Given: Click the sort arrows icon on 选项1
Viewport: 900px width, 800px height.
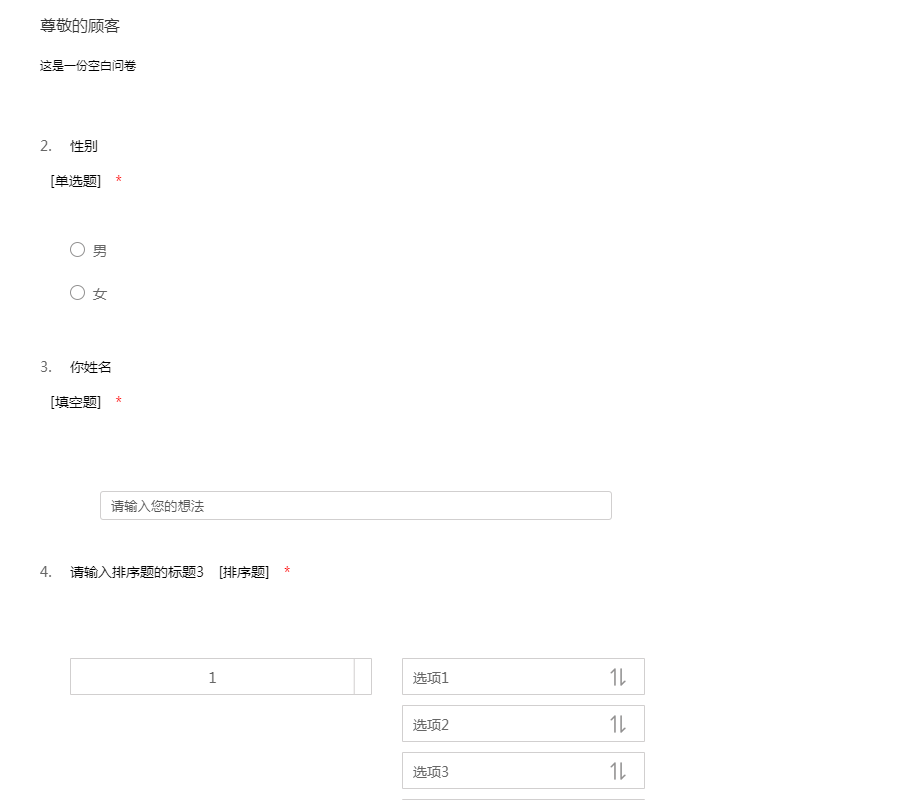Looking at the screenshot, I should [x=618, y=677].
